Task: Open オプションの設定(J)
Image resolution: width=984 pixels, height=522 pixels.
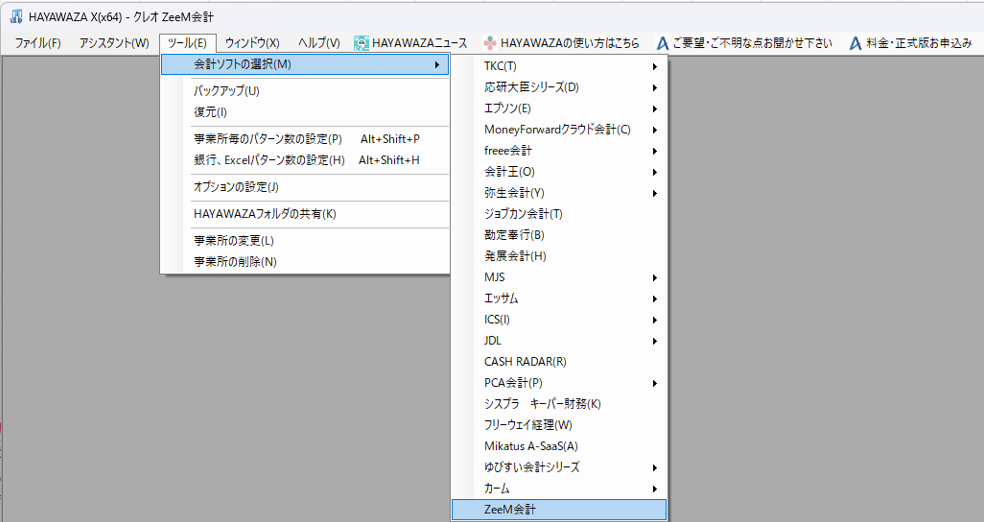Action: click(x=305, y=187)
